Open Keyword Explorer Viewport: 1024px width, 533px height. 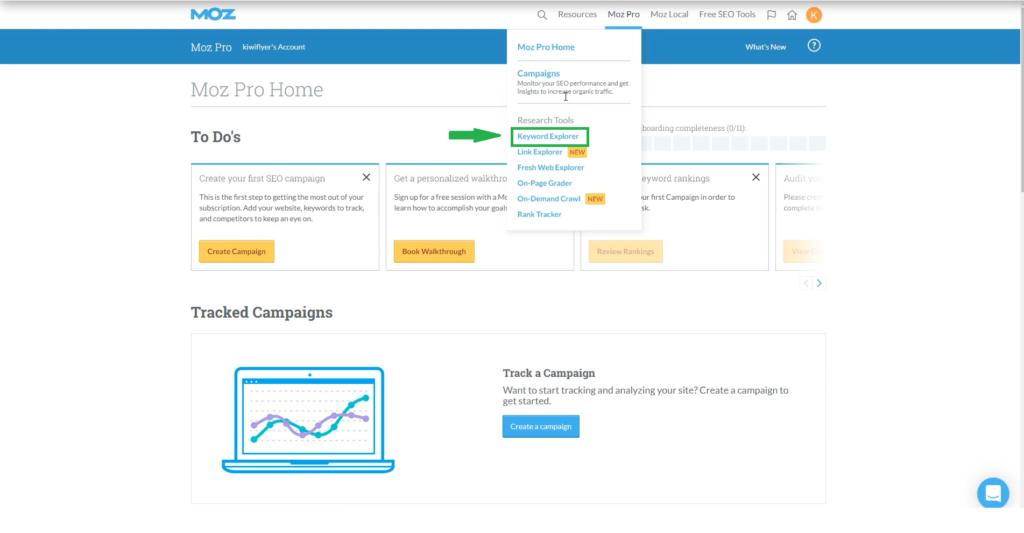548,137
